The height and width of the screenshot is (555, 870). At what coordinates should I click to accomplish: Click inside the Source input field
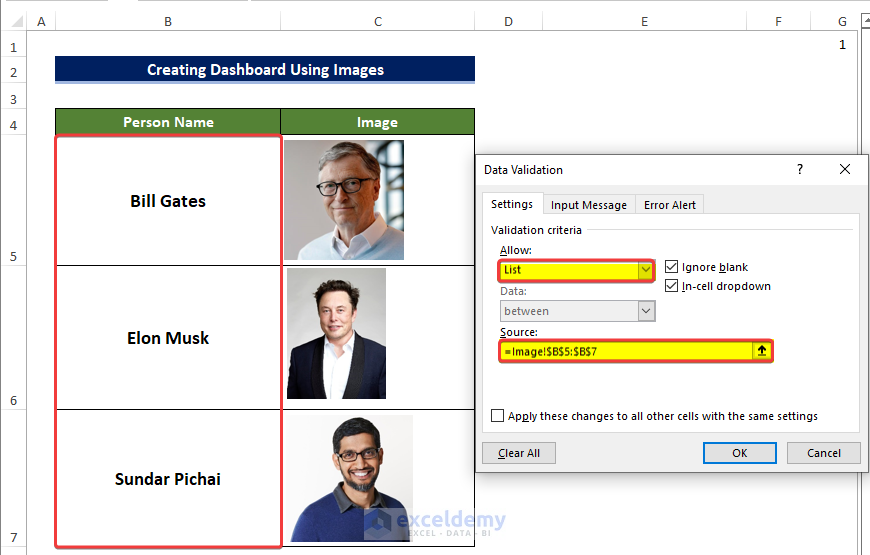[x=626, y=351]
